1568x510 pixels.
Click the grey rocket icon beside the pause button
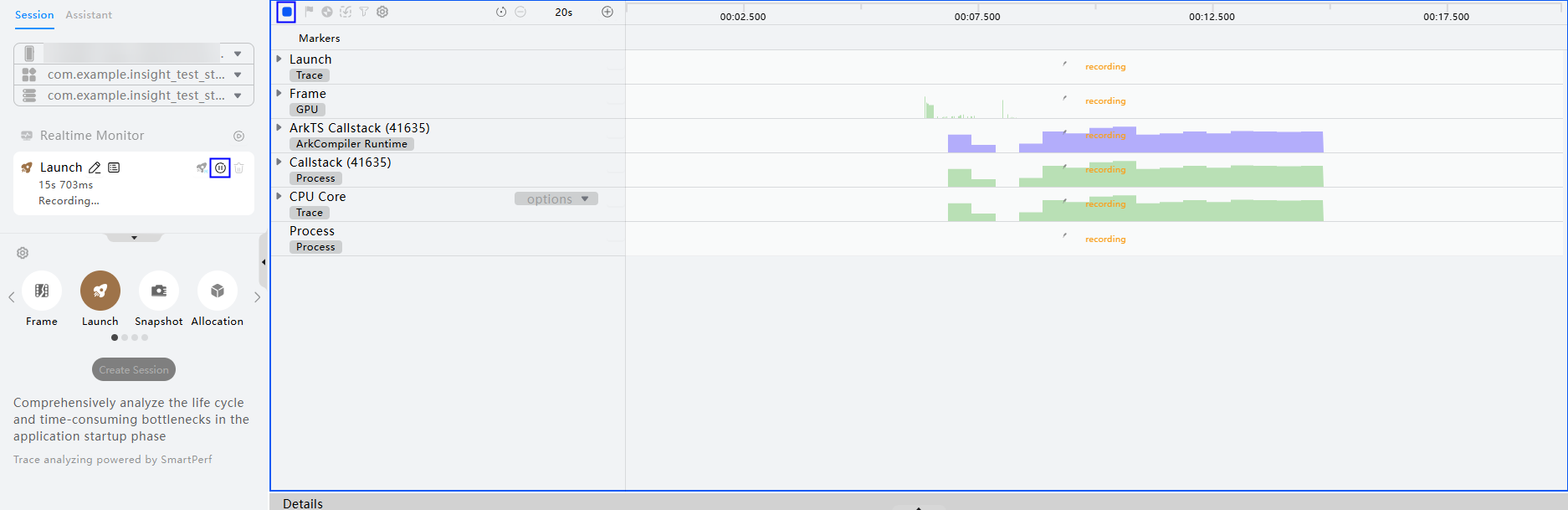click(202, 167)
